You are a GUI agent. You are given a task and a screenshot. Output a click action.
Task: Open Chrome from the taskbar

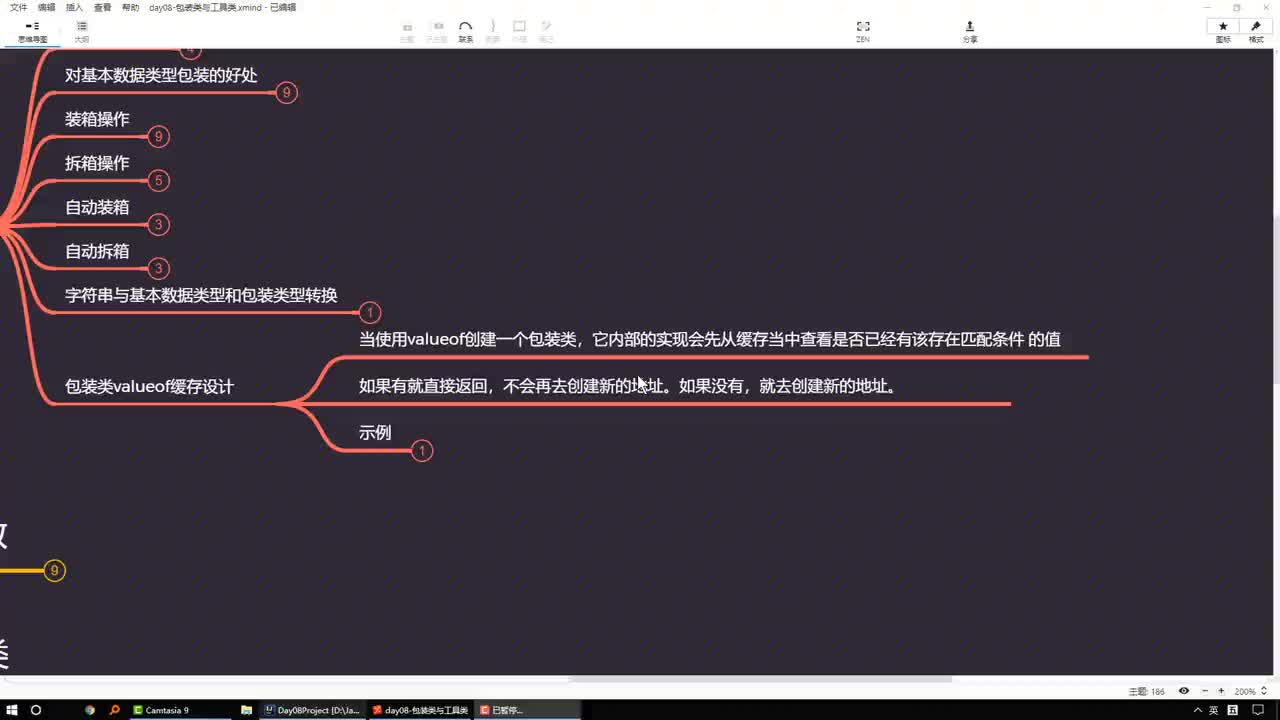(90, 710)
